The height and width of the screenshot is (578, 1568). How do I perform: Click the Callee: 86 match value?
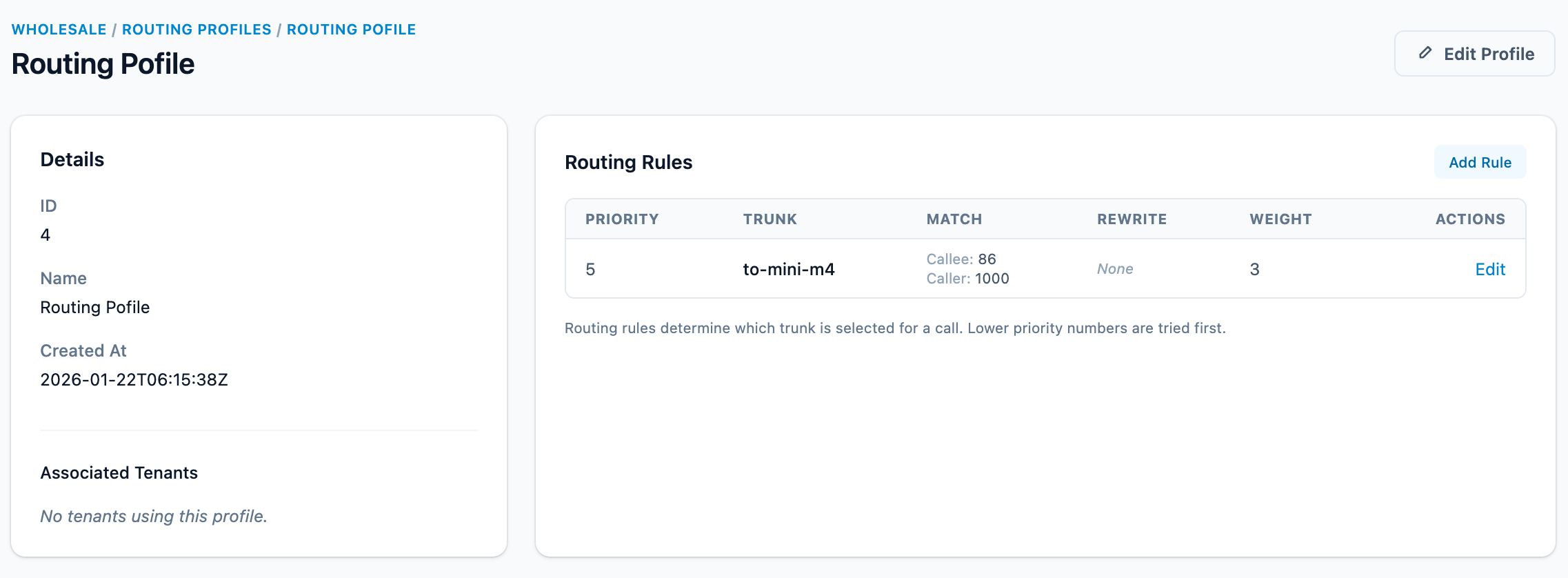click(961, 259)
